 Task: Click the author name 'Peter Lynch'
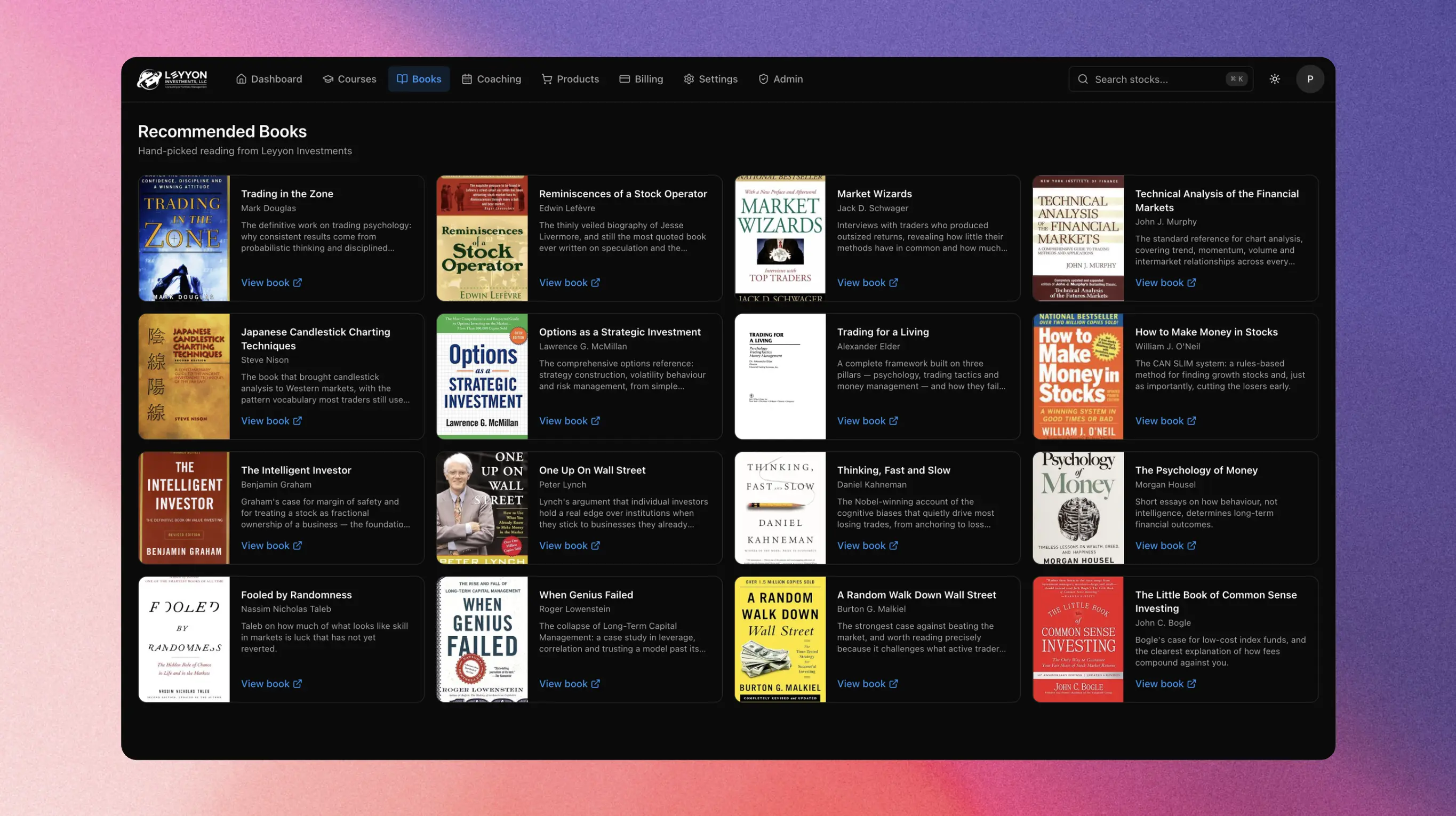[562, 484]
